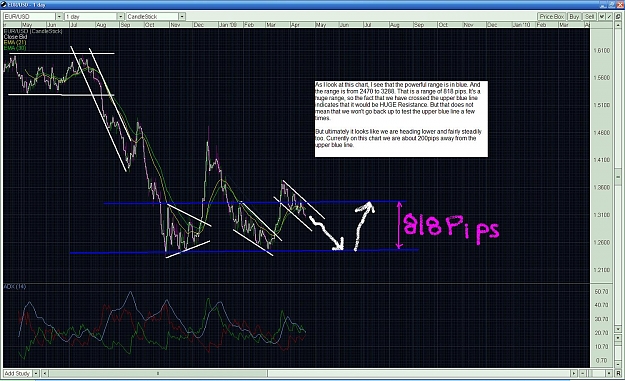Open the Add Study dropdown arrow

point(35,373)
